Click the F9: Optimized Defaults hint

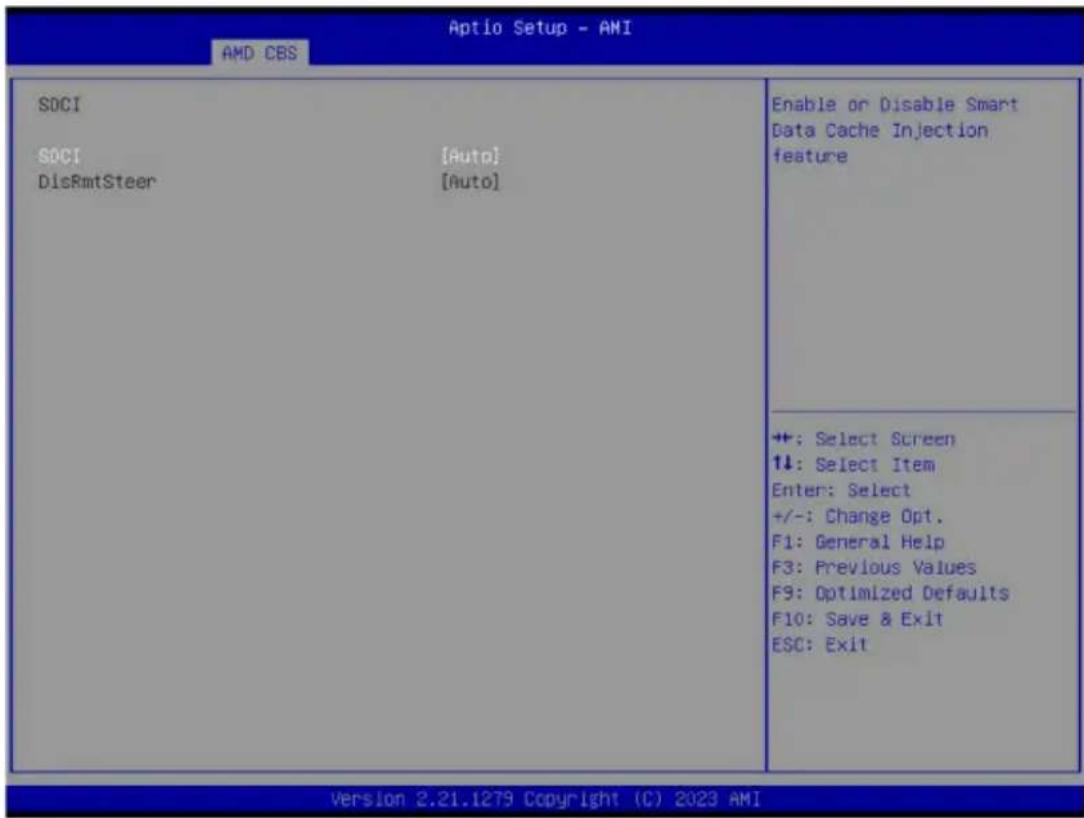pos(890,593)
